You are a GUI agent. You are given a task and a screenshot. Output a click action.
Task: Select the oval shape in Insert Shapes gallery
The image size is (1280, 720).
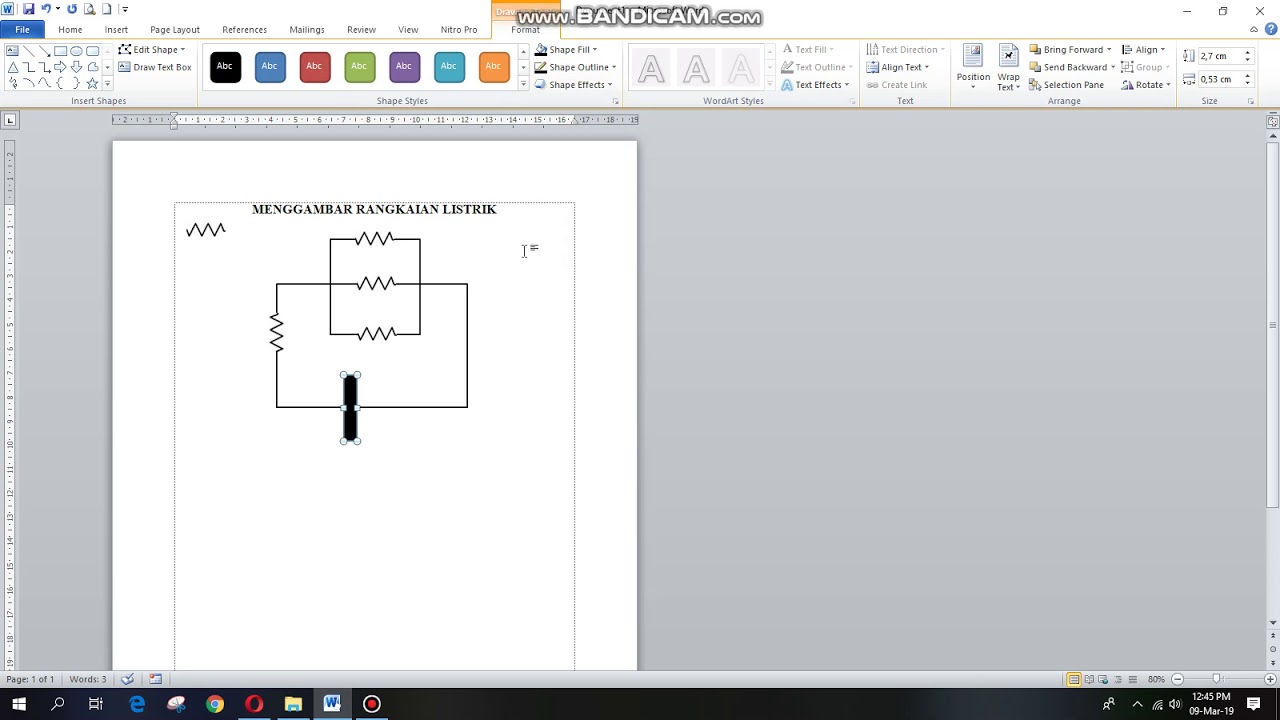click(76, 51)
